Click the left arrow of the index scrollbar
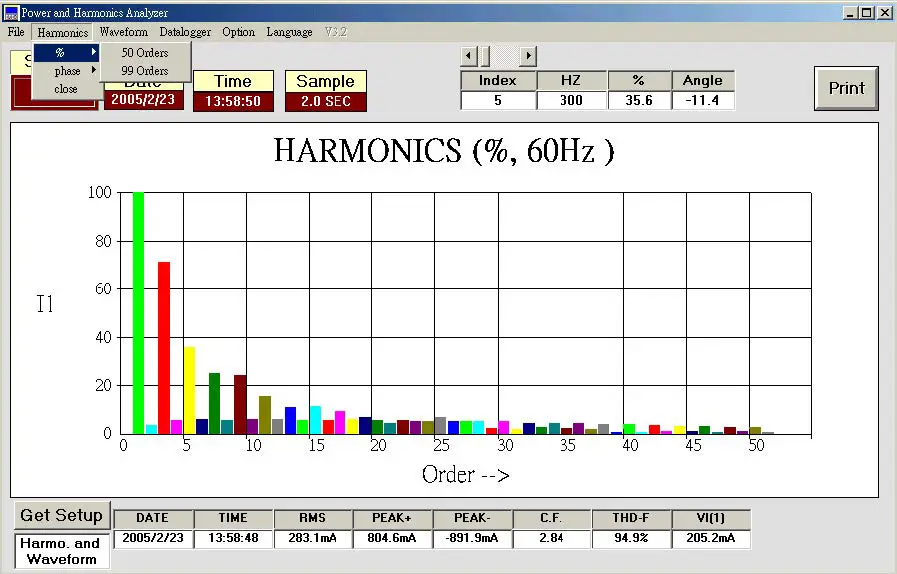 click(469, 56)
